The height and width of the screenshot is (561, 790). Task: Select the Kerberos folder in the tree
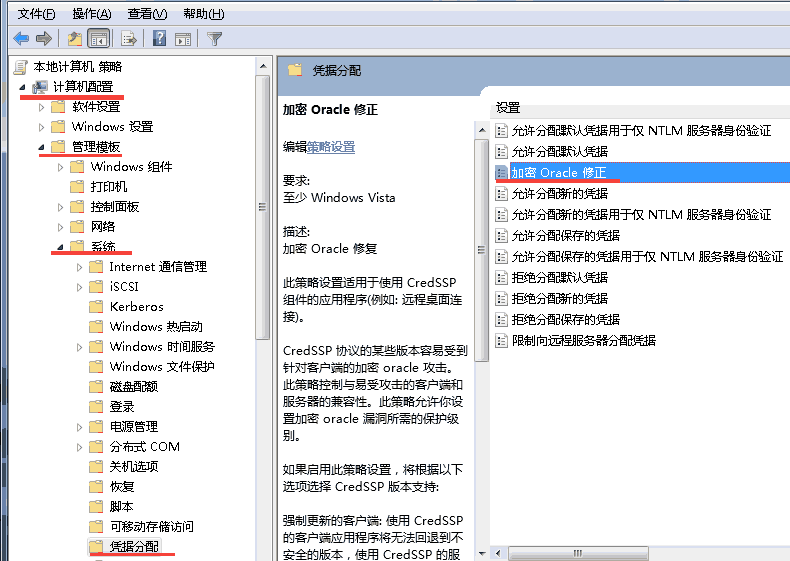(137, 306)
